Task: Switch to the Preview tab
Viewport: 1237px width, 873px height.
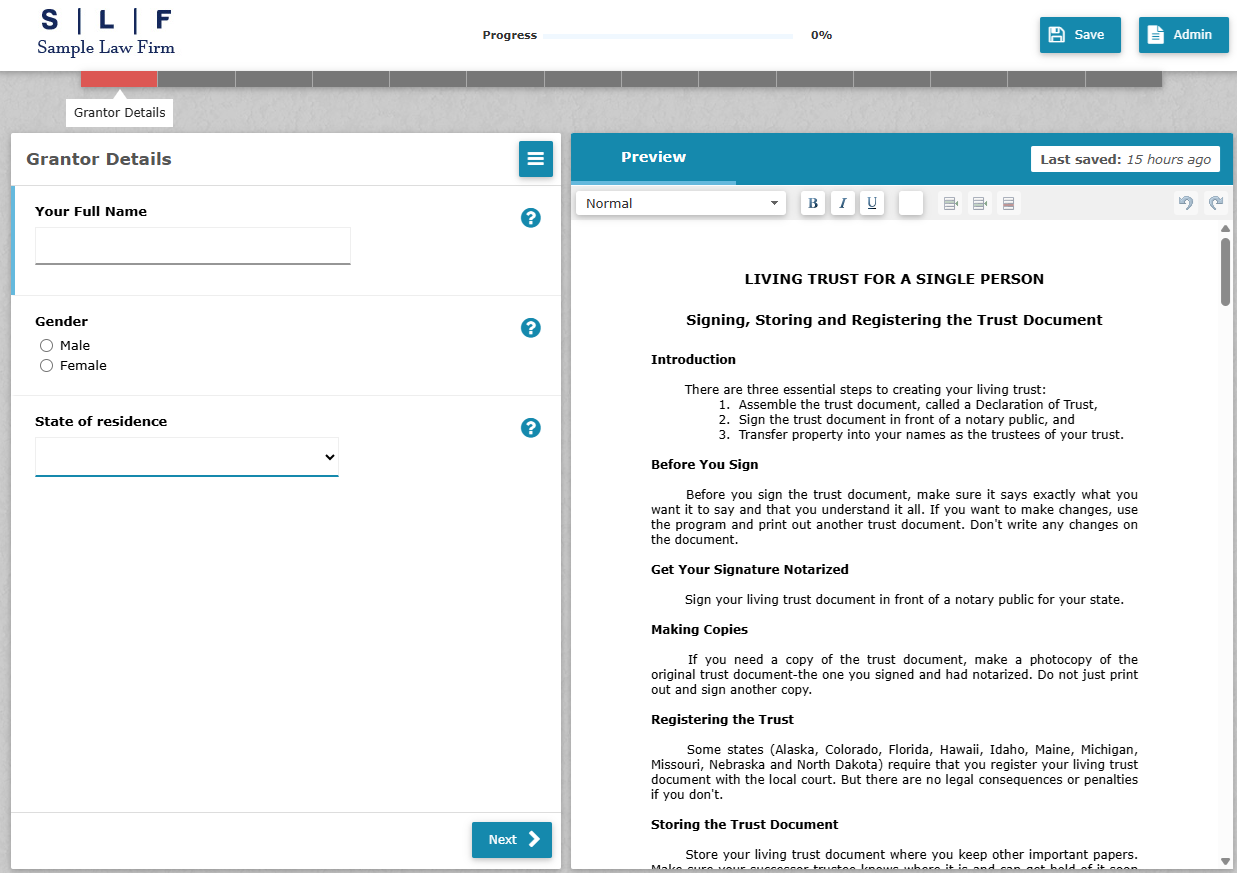Action: tap(653, 156)
